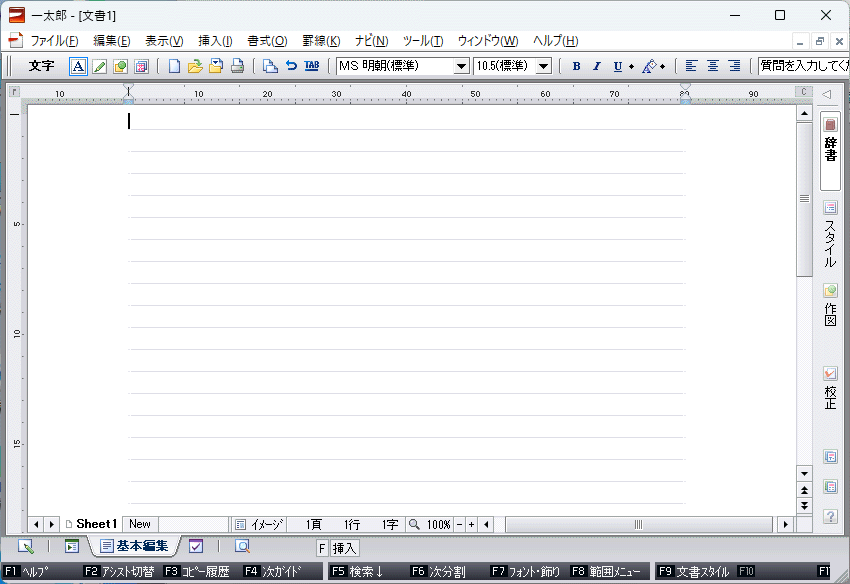850x584 pixels.
Task: Click the C button at ruler's right end
Action: point(803,92)
